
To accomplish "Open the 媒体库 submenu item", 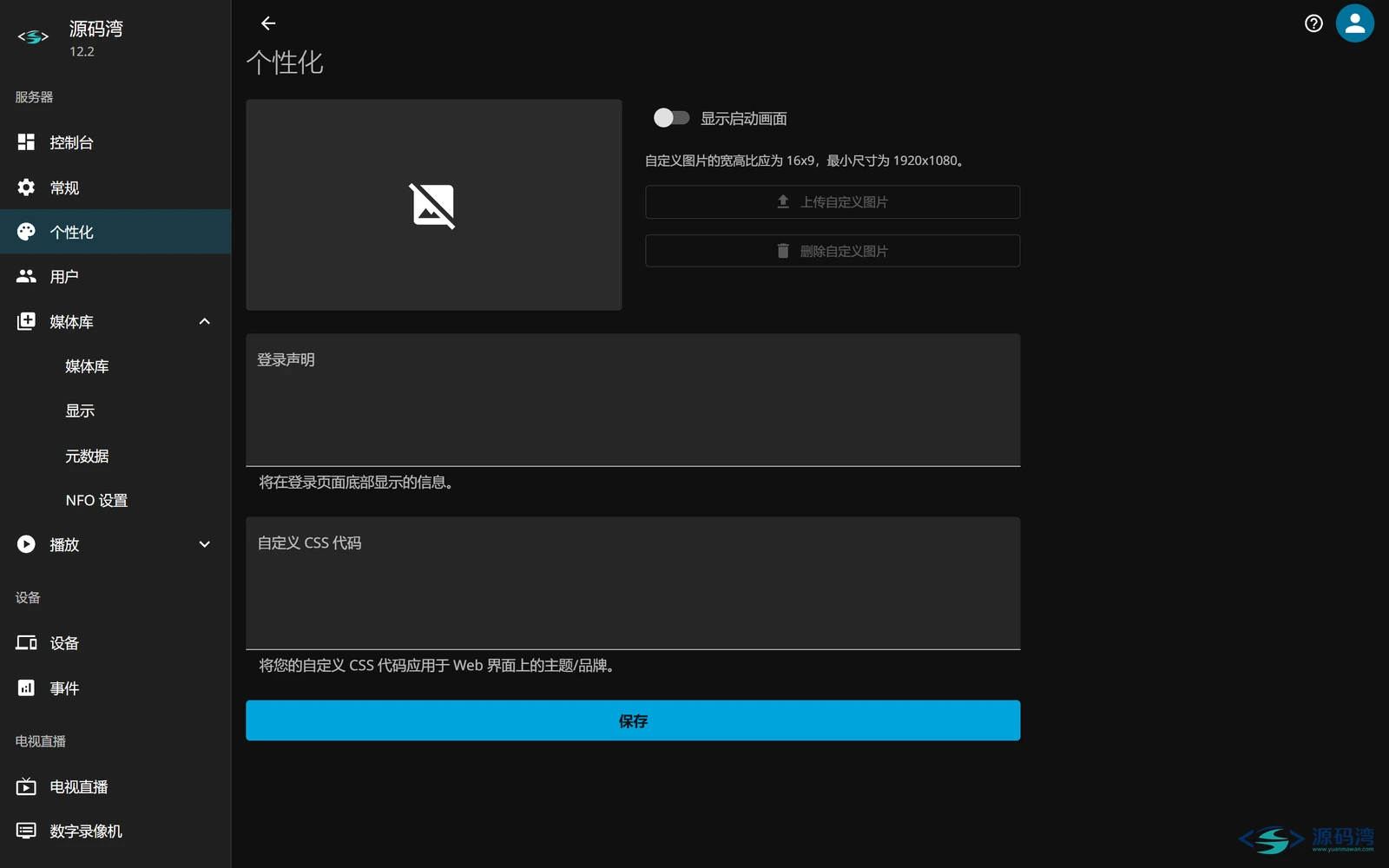I will click(115, 366).
